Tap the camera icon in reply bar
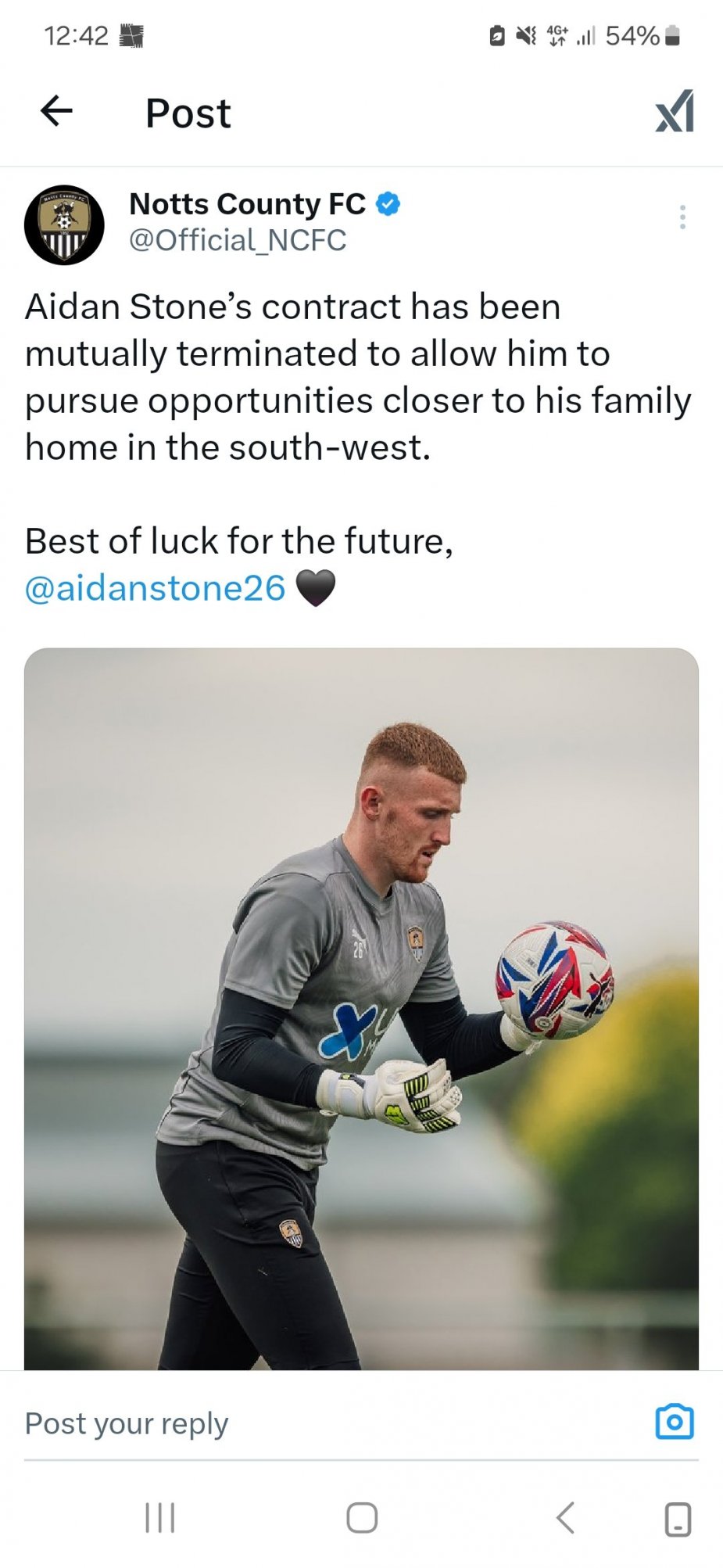This screenshot has height=1568, width=723. 674,1421
